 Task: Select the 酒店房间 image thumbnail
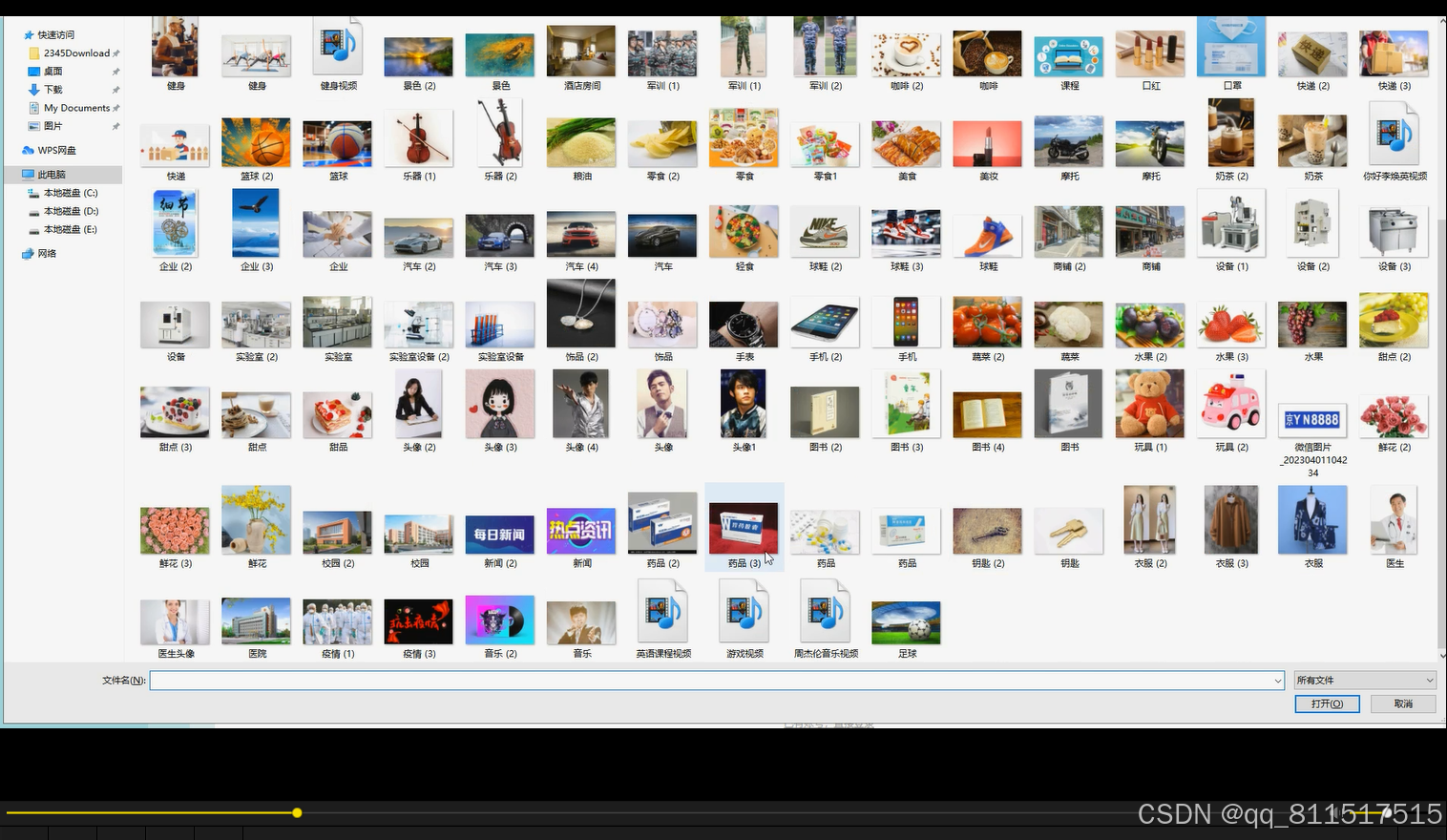[581, 52]
